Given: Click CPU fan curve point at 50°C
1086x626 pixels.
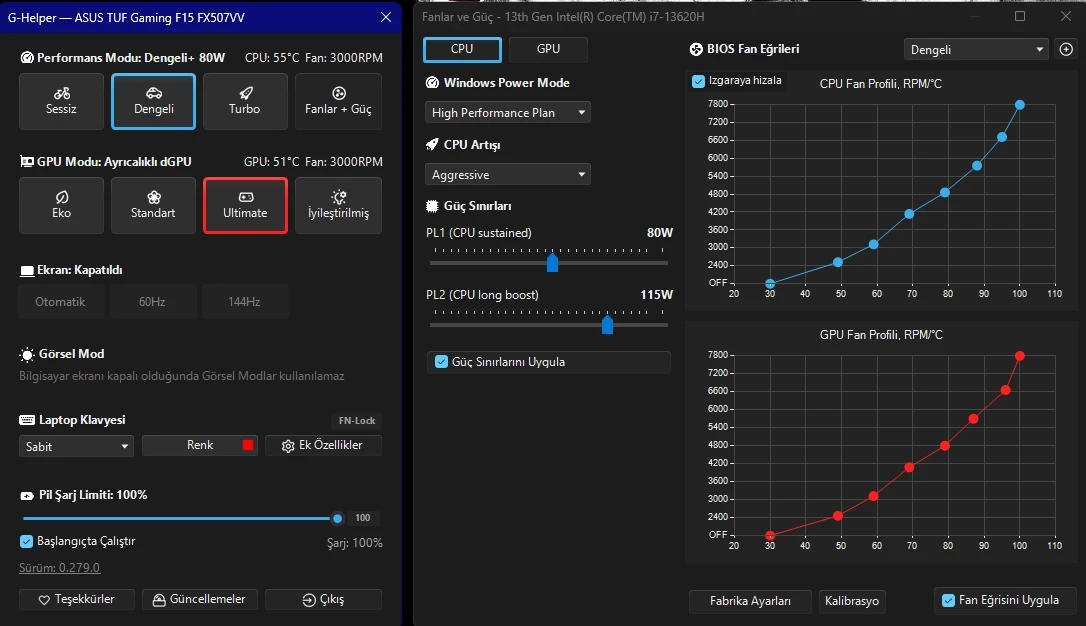Looking at the screenshot, I should pos(838,262).
